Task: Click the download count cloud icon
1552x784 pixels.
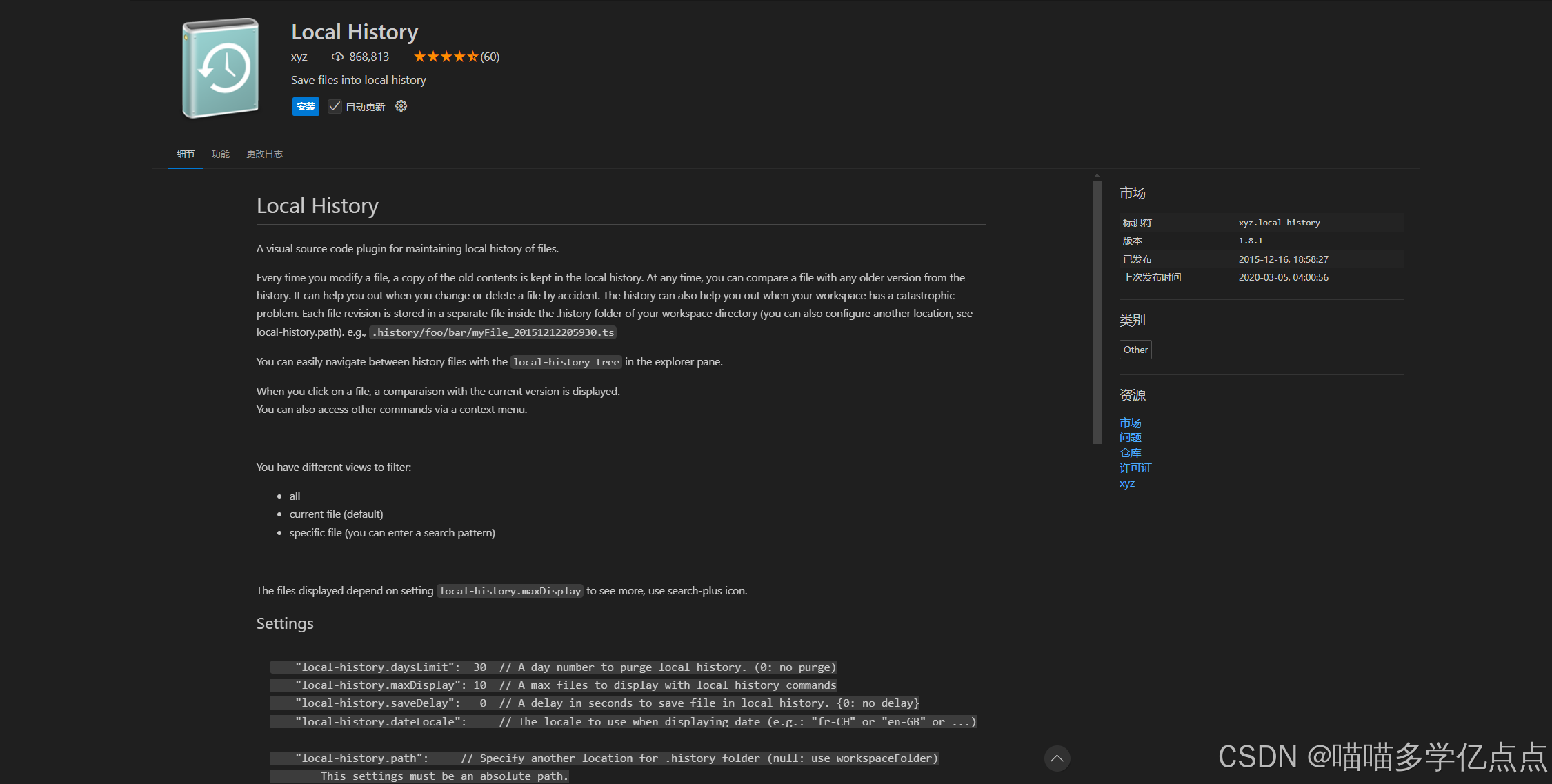Action: point(337,57)
